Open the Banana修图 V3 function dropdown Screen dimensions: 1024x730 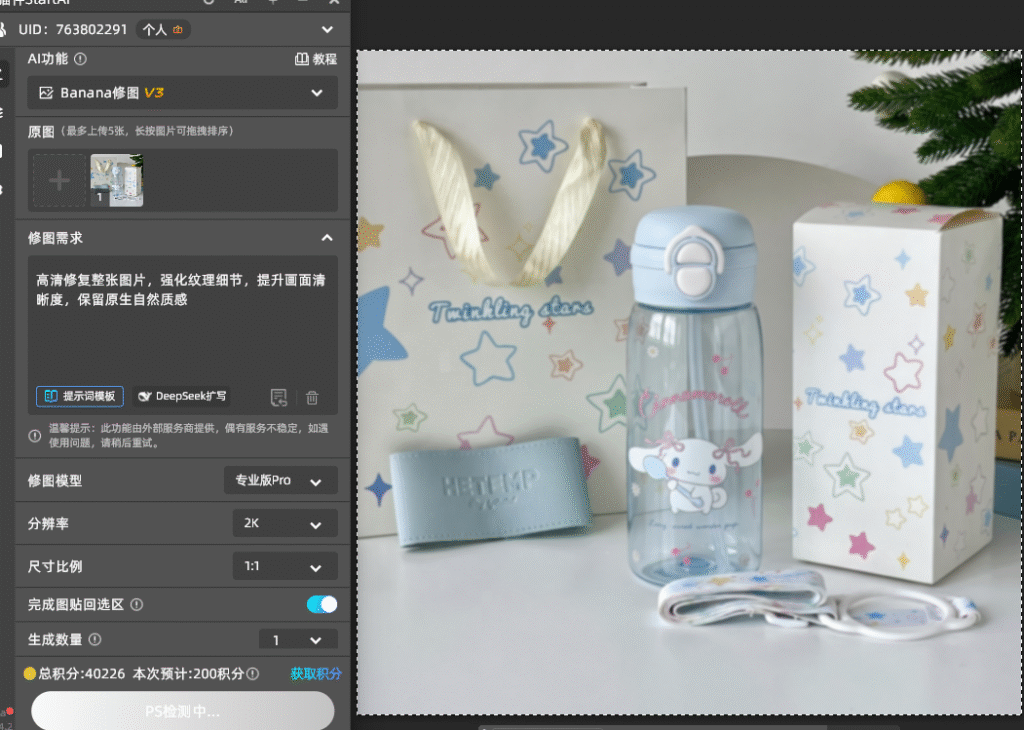182,93
